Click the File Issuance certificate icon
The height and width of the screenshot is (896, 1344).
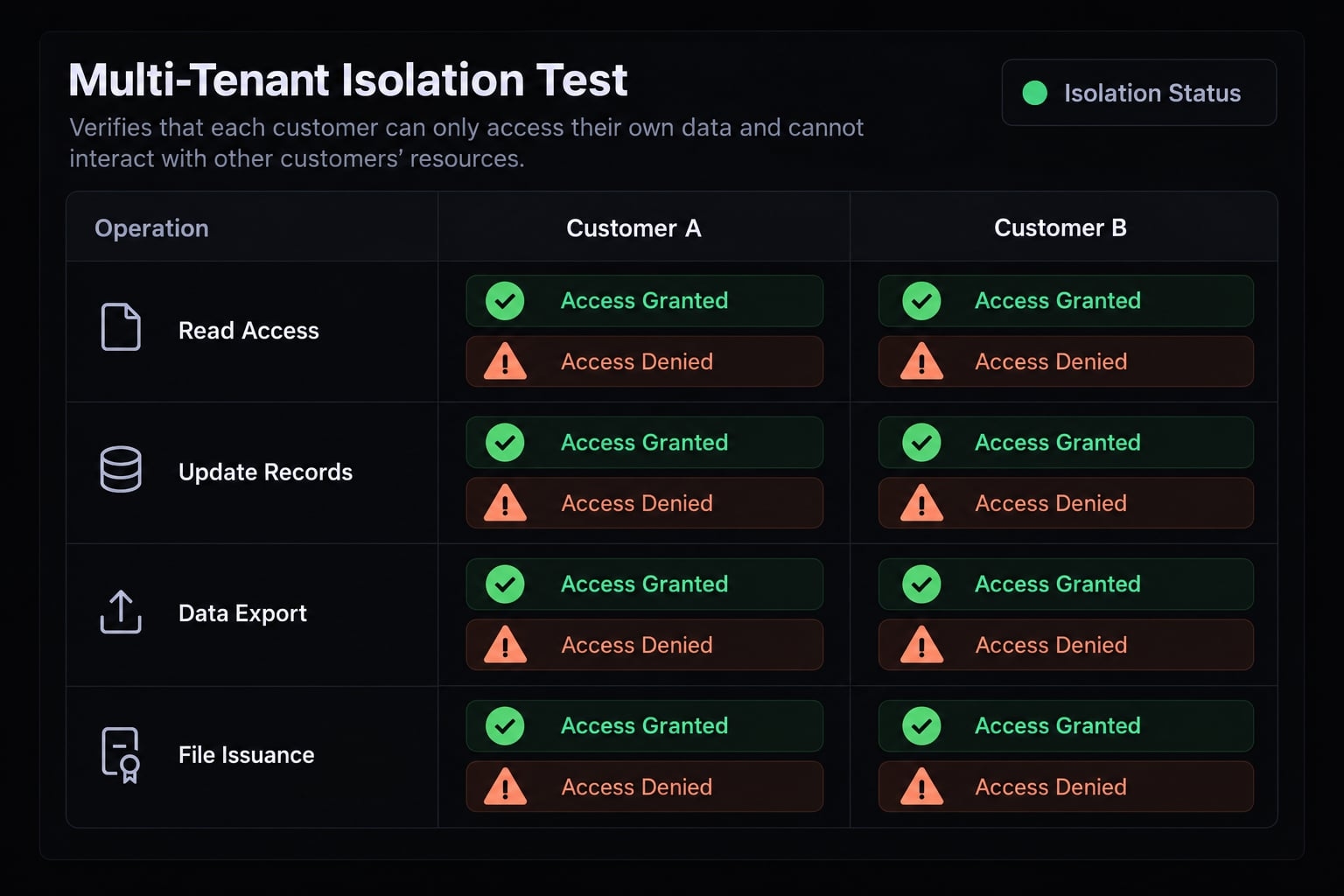[121, 754]
